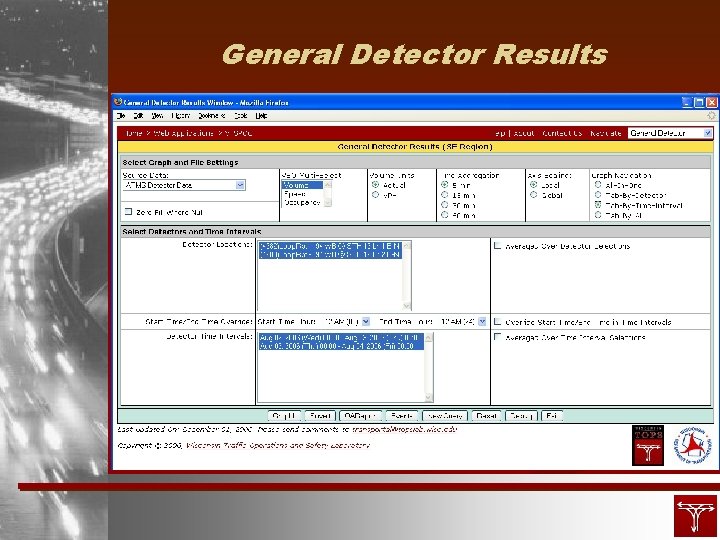Select Occupancy in the data multi-select list

(x=302, y=202)
